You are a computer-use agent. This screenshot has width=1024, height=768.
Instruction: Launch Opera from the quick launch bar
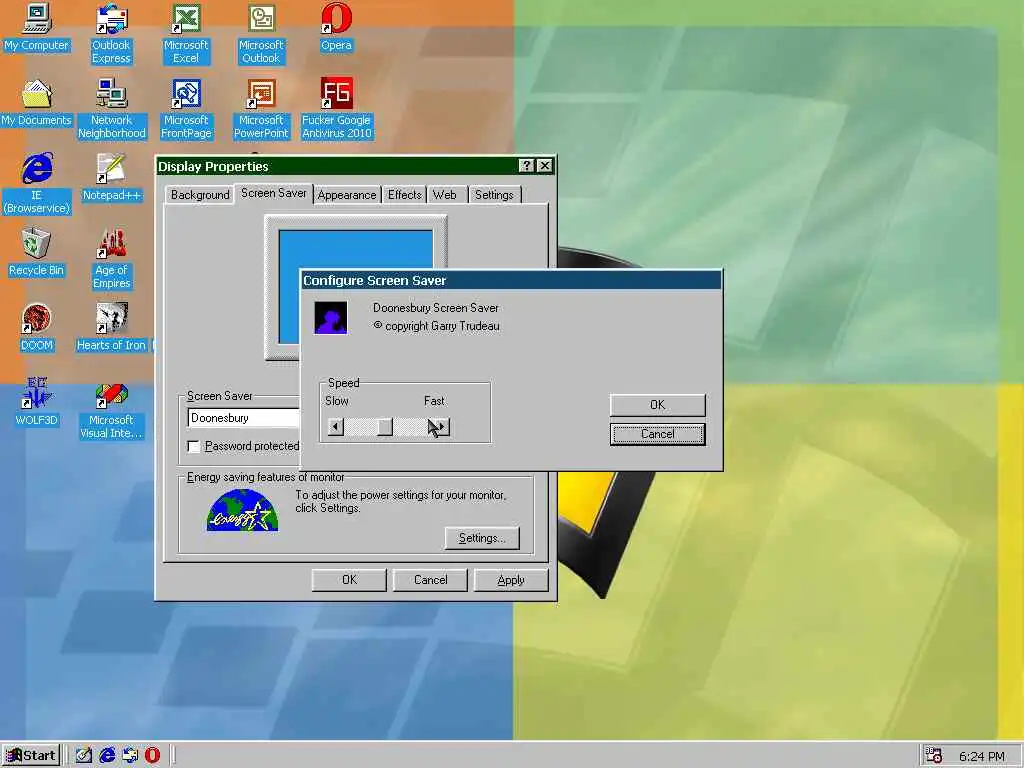pos(152,756)
